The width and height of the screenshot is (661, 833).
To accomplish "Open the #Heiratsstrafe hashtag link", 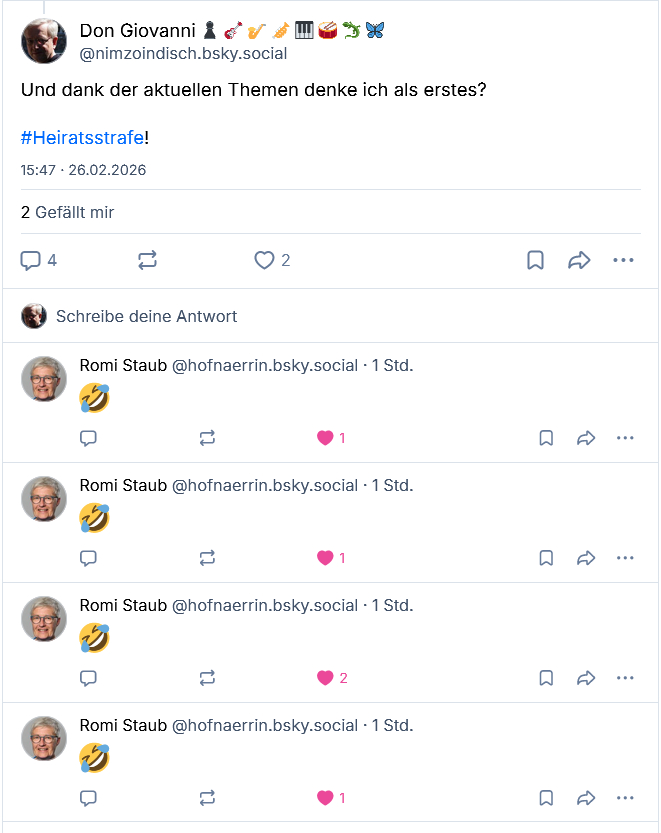I will pyautogui.click(x=82, y=137).
